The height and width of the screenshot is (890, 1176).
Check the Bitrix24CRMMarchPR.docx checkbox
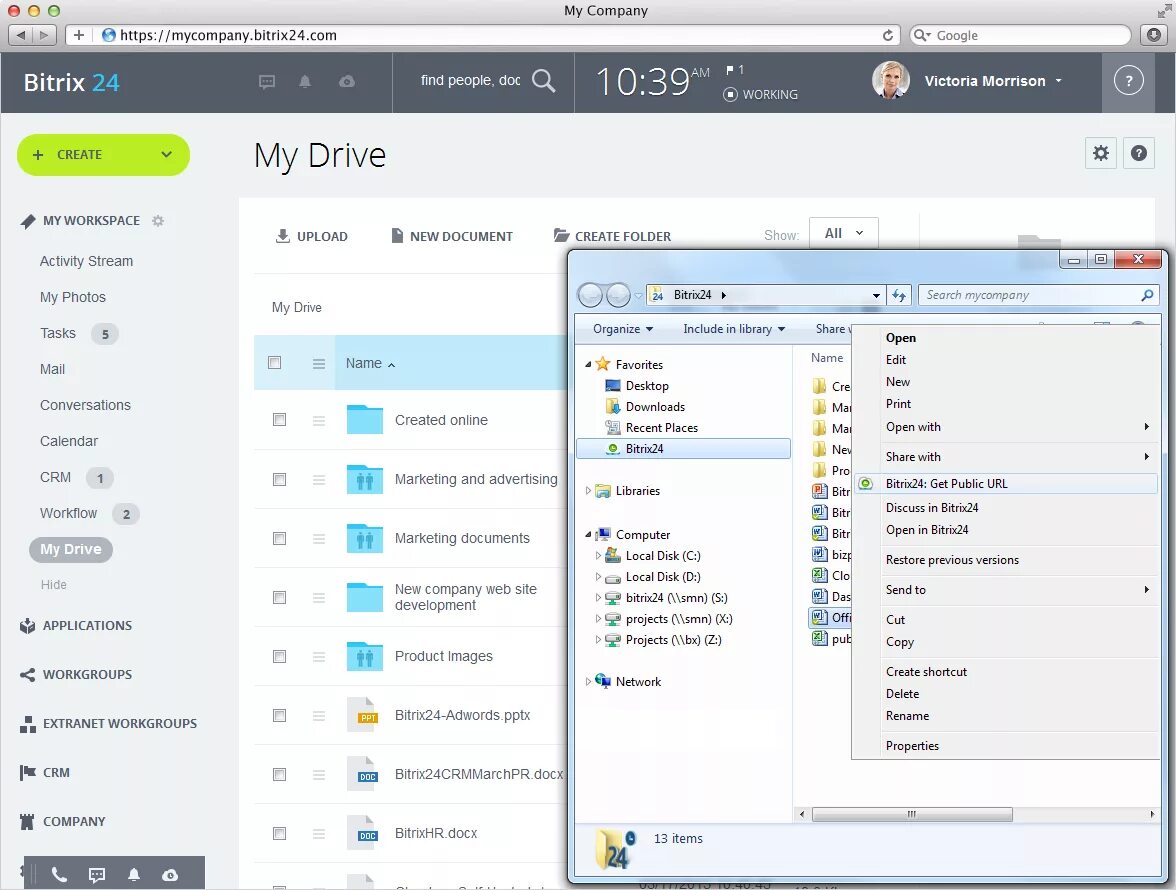tap(279, 775)
